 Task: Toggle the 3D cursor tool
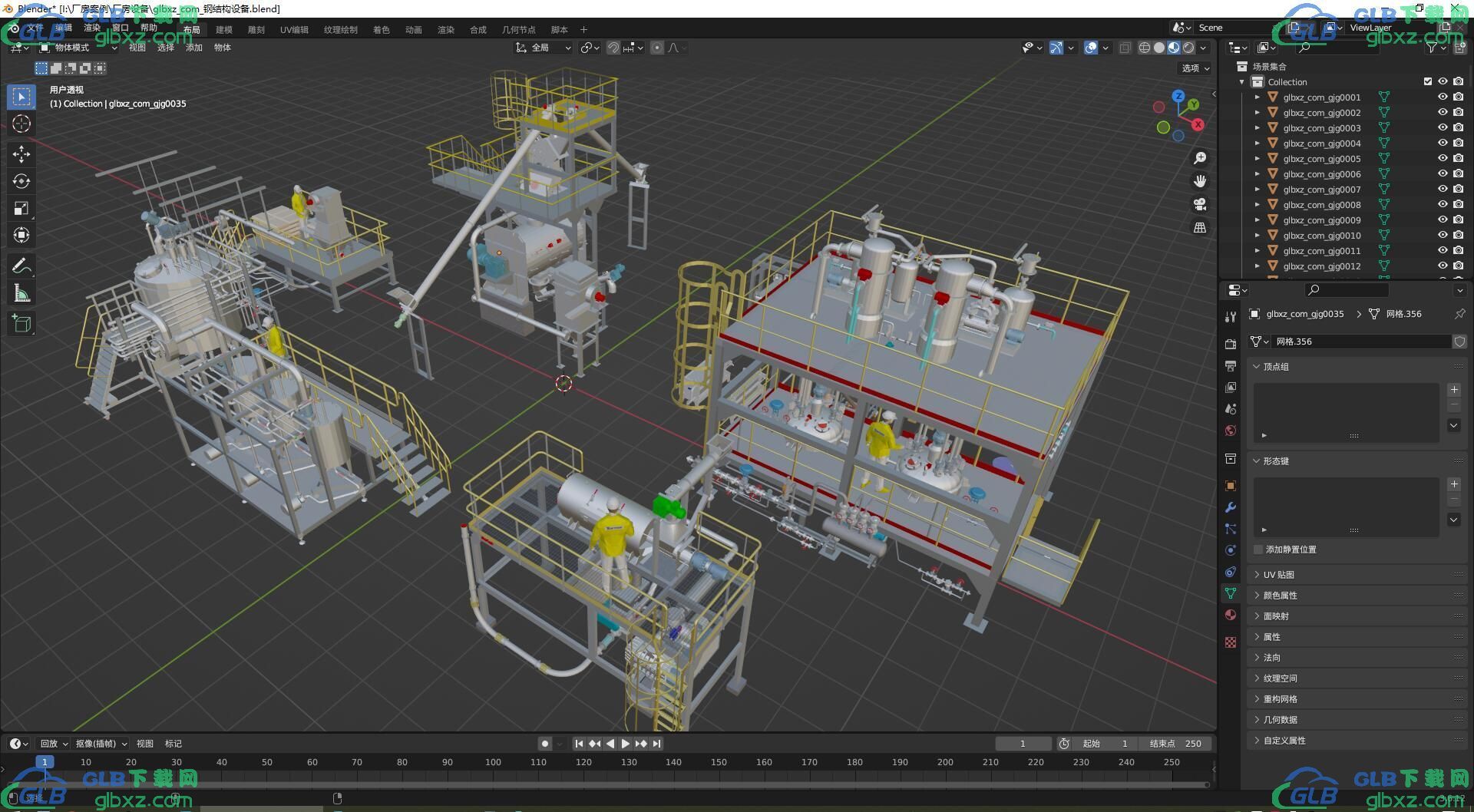point(21,124)
